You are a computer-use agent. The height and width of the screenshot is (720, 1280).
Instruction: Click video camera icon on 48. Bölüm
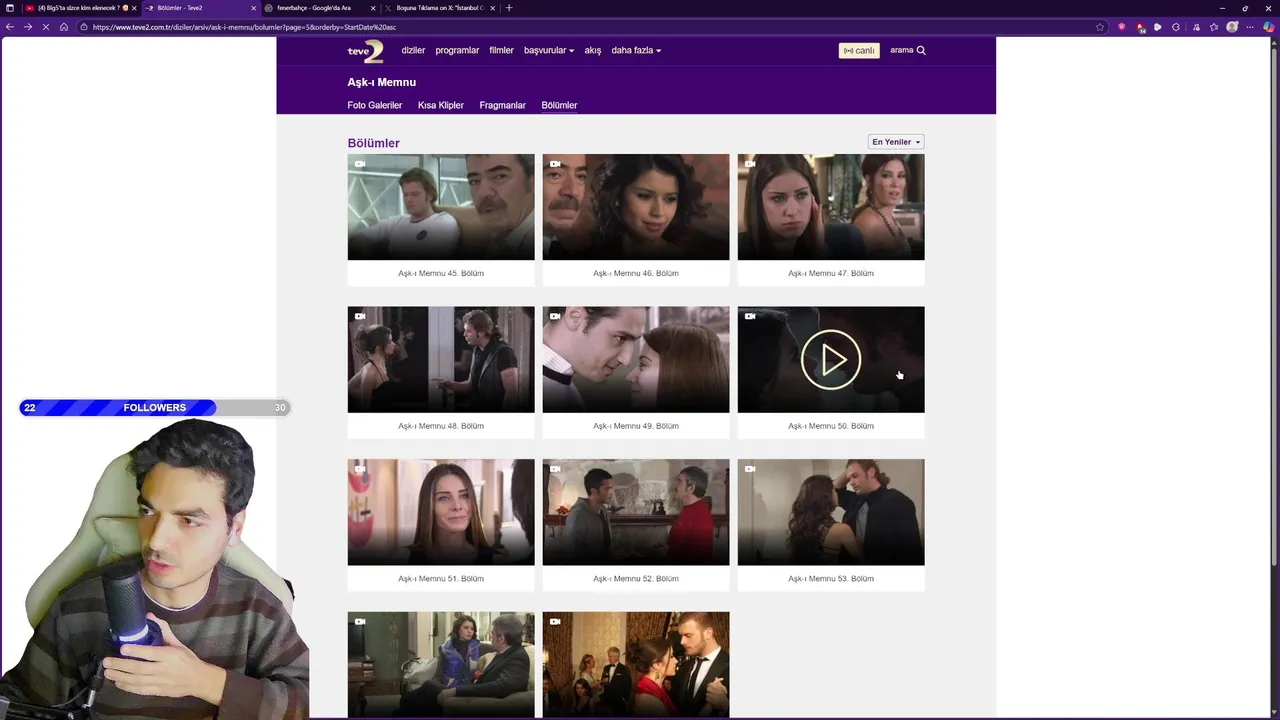pos(360,316)
